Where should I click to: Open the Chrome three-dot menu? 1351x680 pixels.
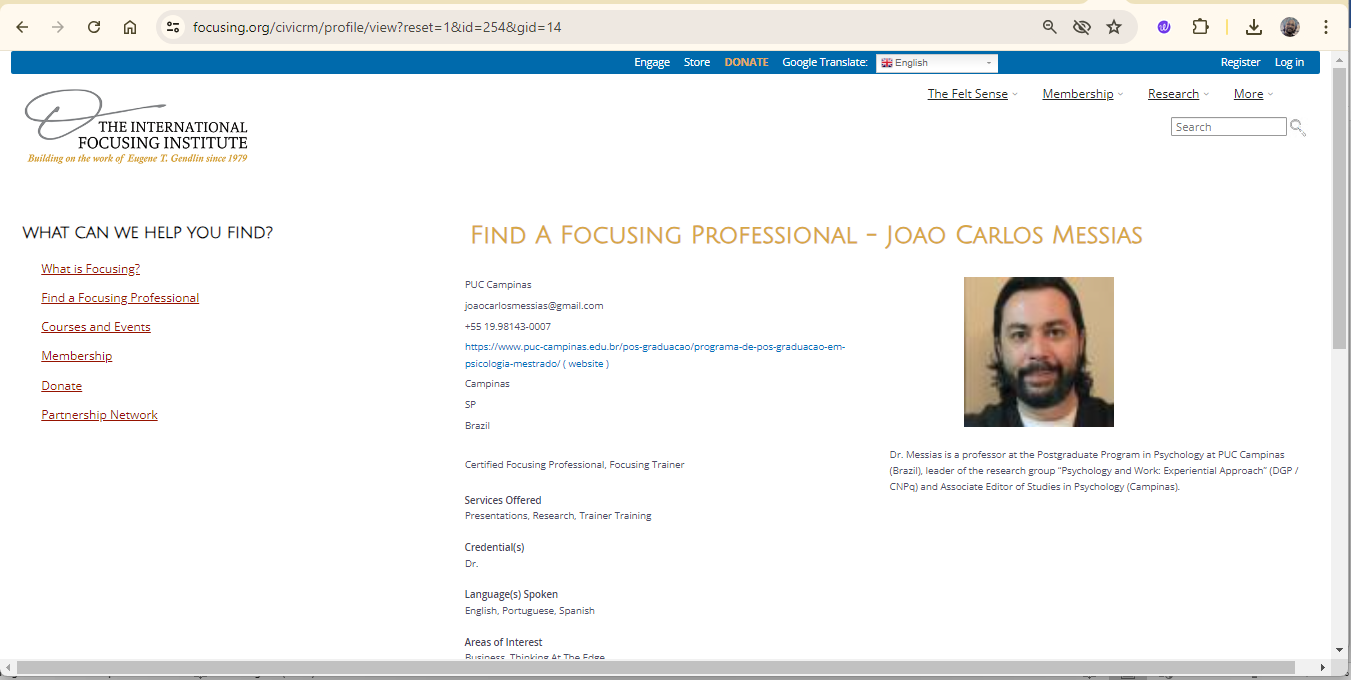click(1326, 27)
